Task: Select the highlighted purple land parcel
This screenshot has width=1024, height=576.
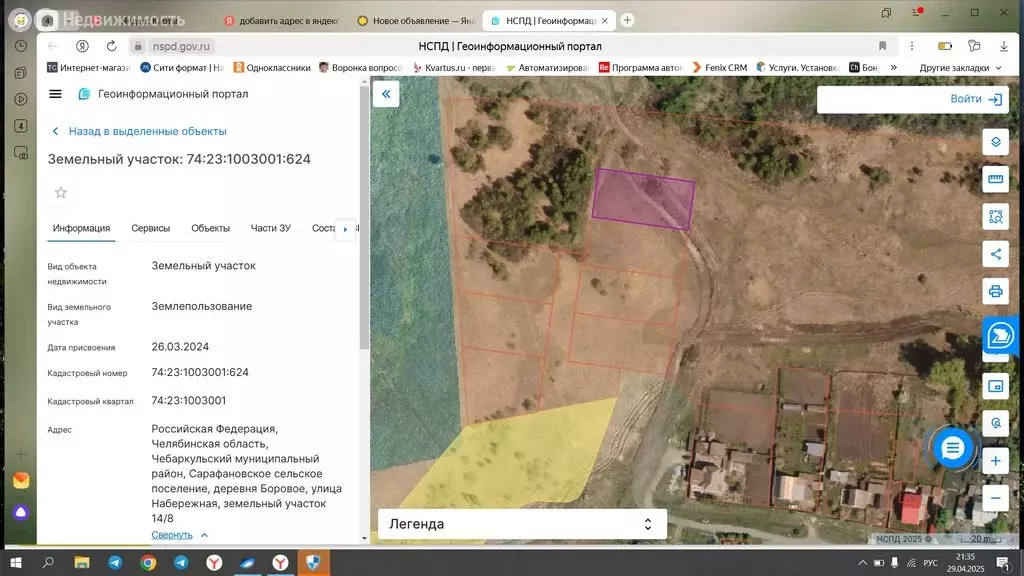Action: 643,199
